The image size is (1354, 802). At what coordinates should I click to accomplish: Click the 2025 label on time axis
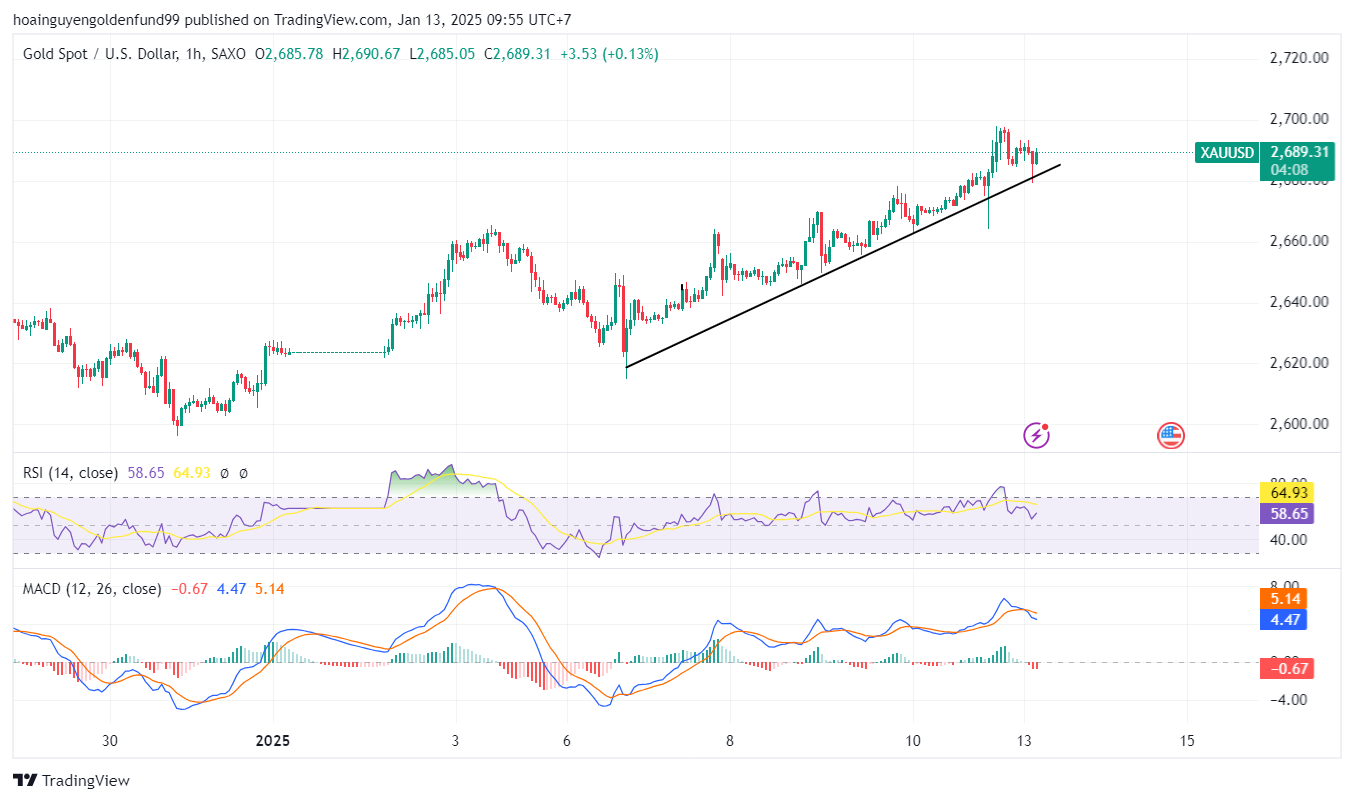click(272, 741)
